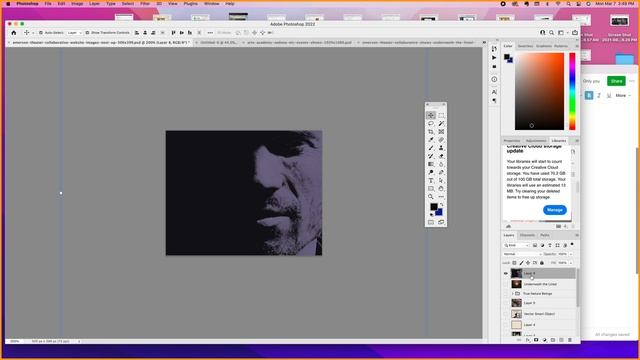
Task: Click the Add layer mask icon
Action: coord(536,340)
